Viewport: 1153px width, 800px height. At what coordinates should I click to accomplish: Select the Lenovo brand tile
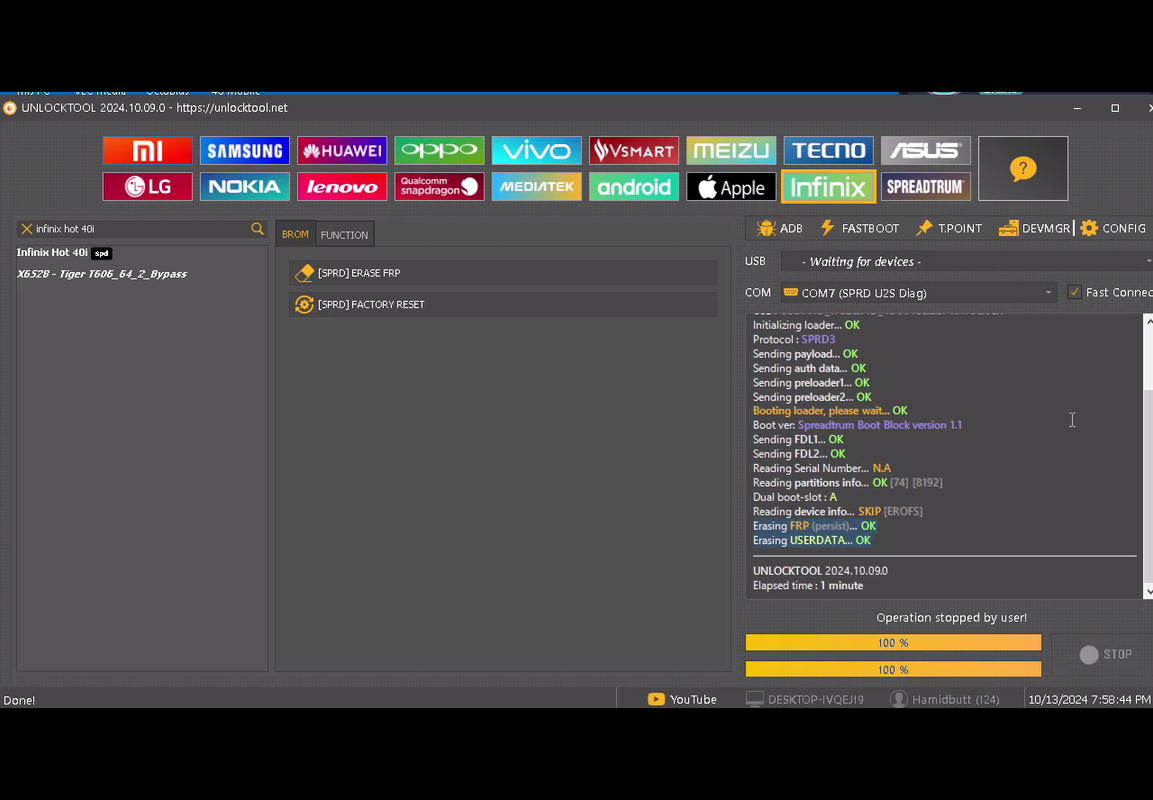pos(342,187)
